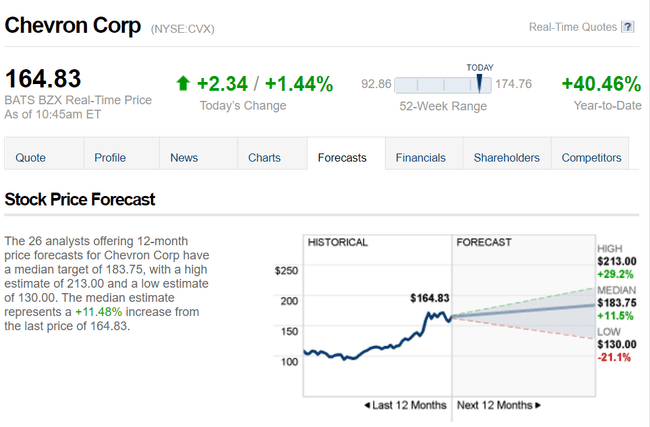Click the green up arrow beside Today's Change
The width and height of the screenshot is (650, 427).
183,84
